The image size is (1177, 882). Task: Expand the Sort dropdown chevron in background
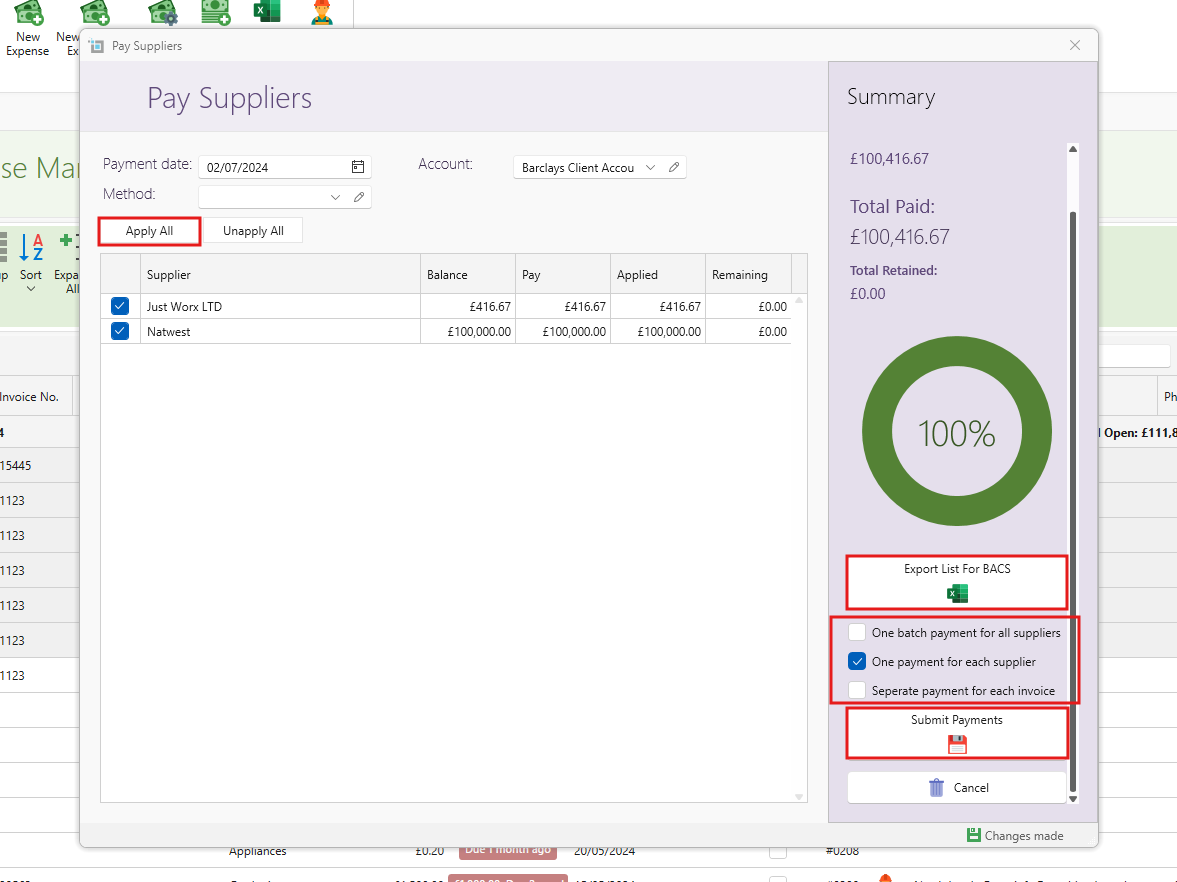click(31, 289)
